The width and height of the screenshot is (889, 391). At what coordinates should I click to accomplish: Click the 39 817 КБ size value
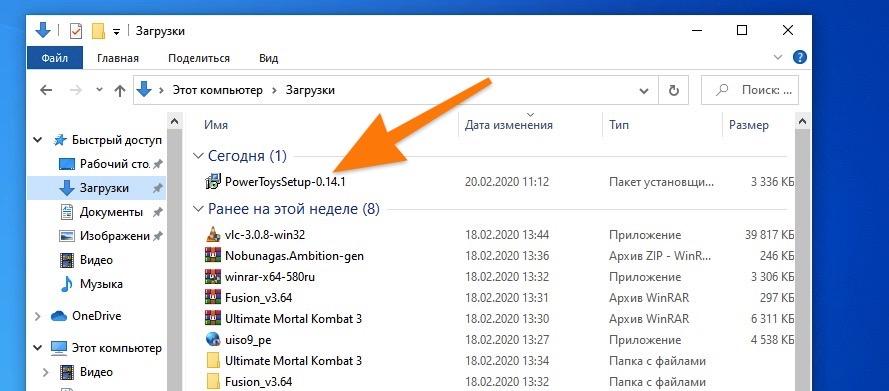(x=769, y=235)
